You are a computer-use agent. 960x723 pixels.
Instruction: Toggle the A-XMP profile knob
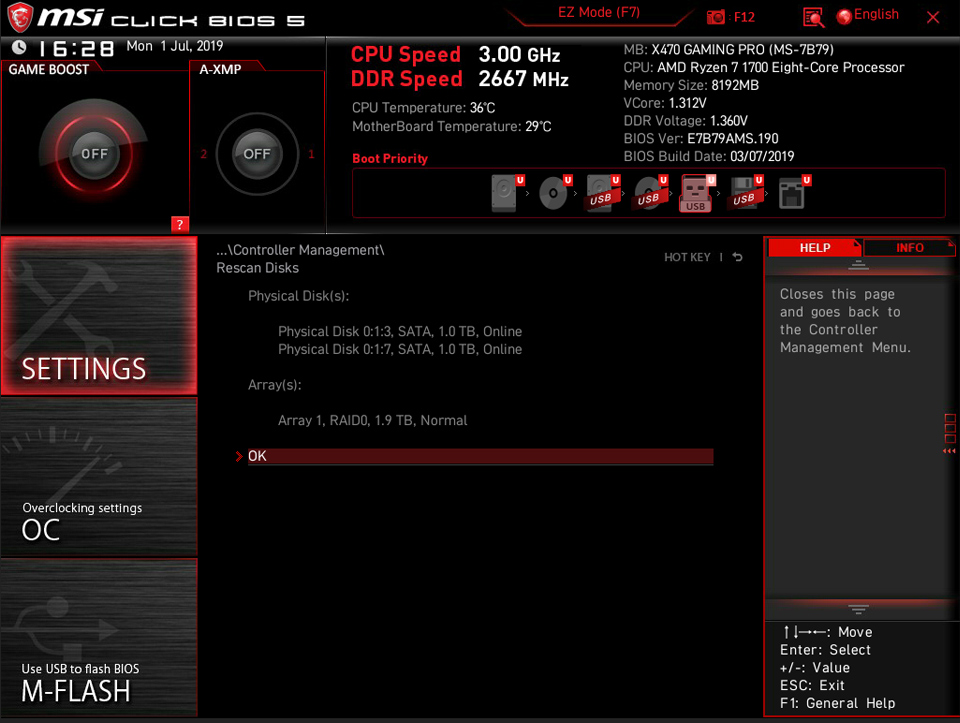[x=257, y=154]
